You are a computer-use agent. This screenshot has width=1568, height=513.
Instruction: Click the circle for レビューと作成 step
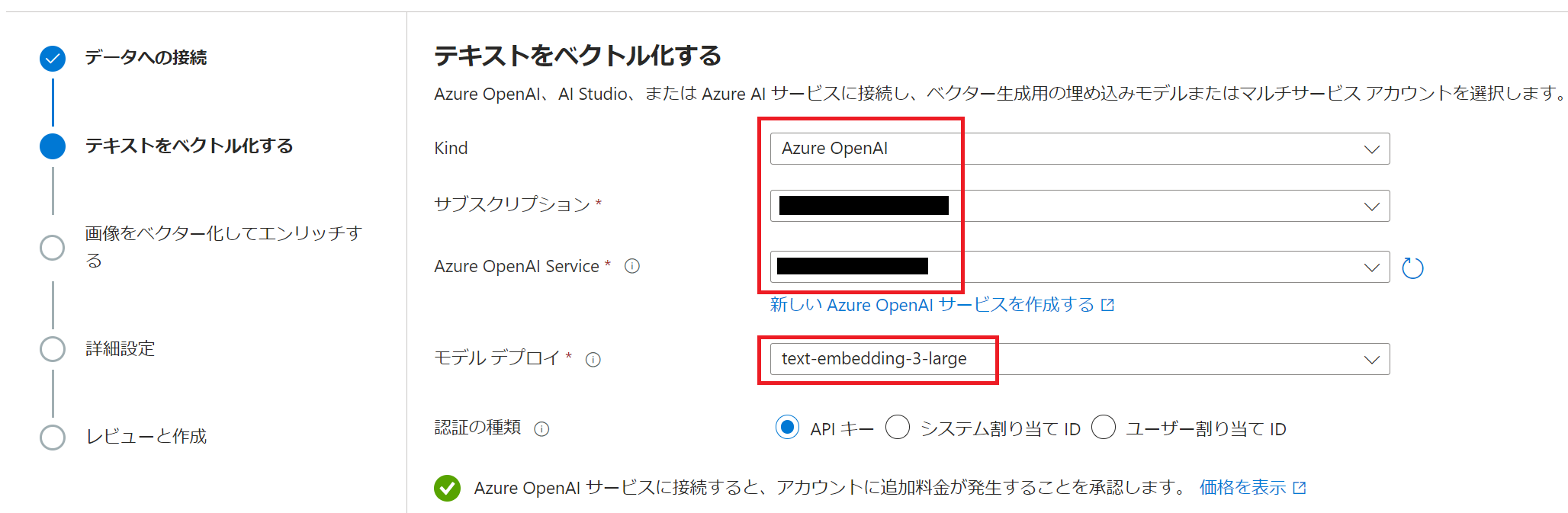click(x=53, y=437)
